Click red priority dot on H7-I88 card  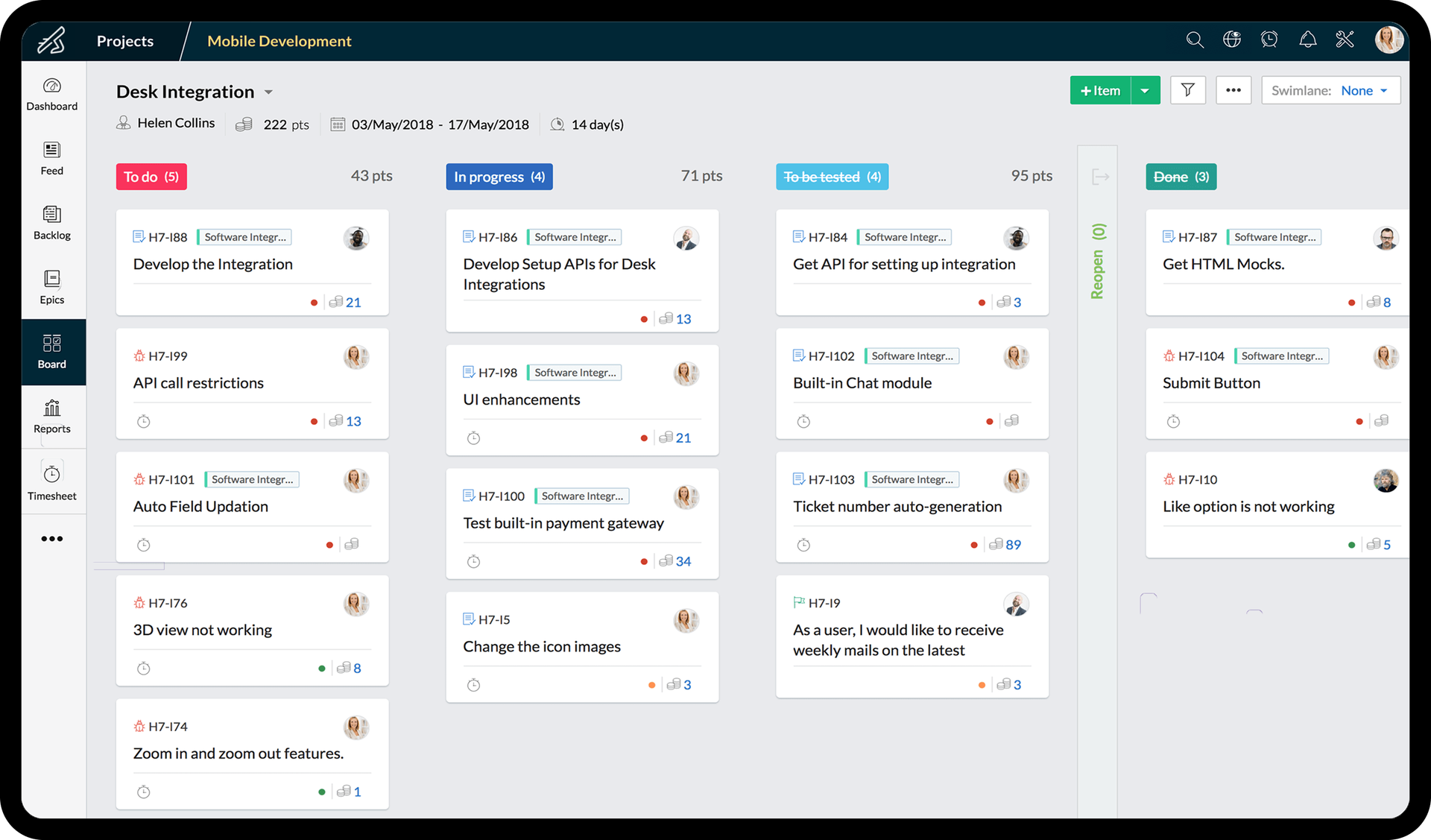point(314,303)
